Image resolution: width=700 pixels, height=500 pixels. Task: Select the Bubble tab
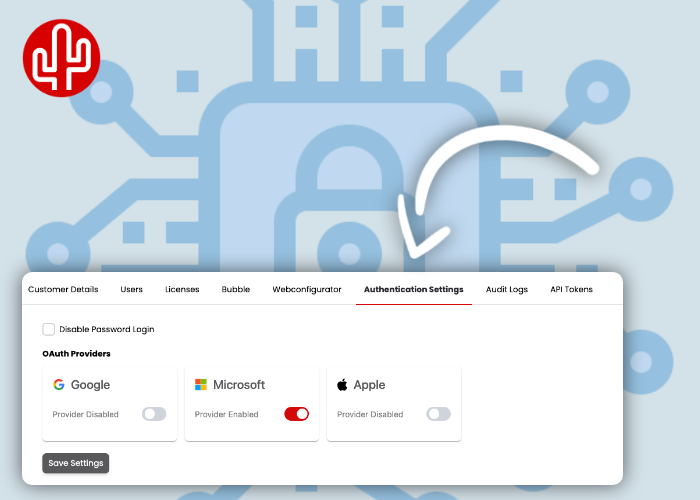pyautogui.click(x=236, y=289)
